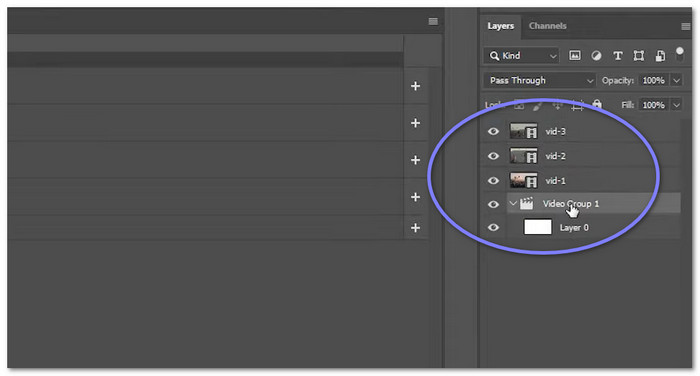Select the Video Group 1 name
The width and height of the screenshot is (700, 376).
pyautogui.click(x=571, y=204)
